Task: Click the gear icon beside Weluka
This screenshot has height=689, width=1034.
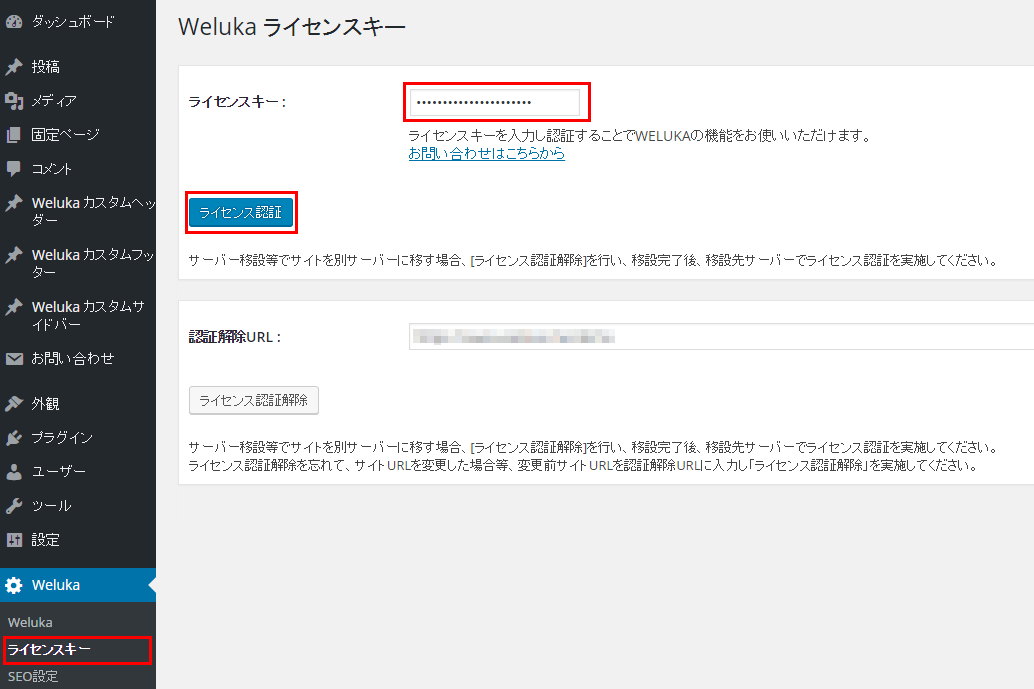Action: [14, 585]
